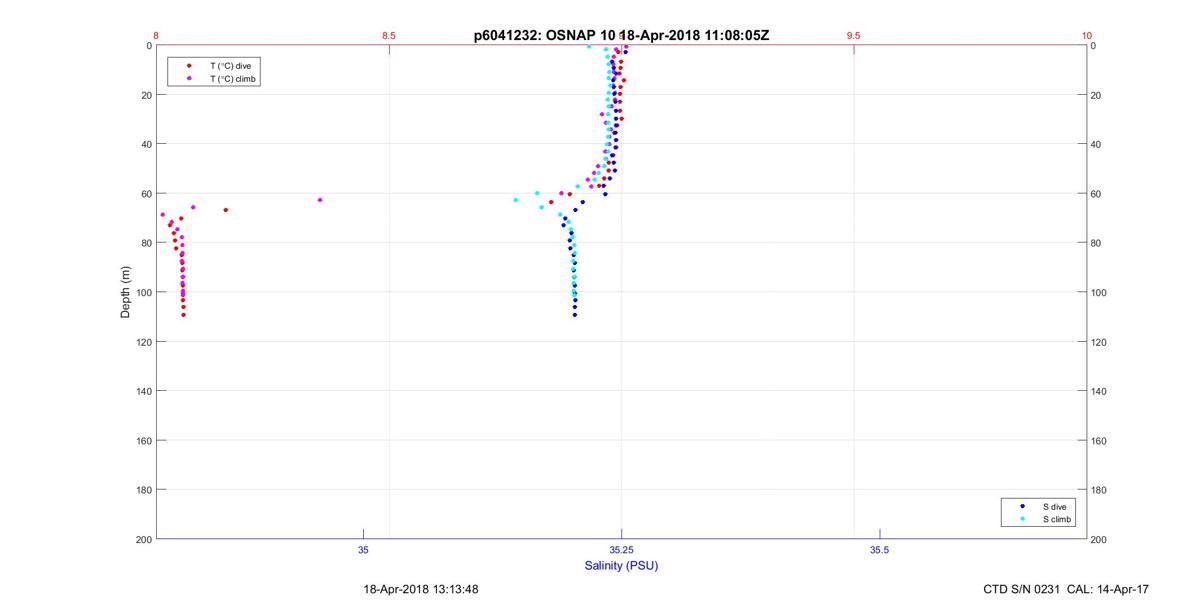Click the 'Salinity (PSU)' axis label
Viewport: 1200px width, 606px height.
(x=621, y=566)
